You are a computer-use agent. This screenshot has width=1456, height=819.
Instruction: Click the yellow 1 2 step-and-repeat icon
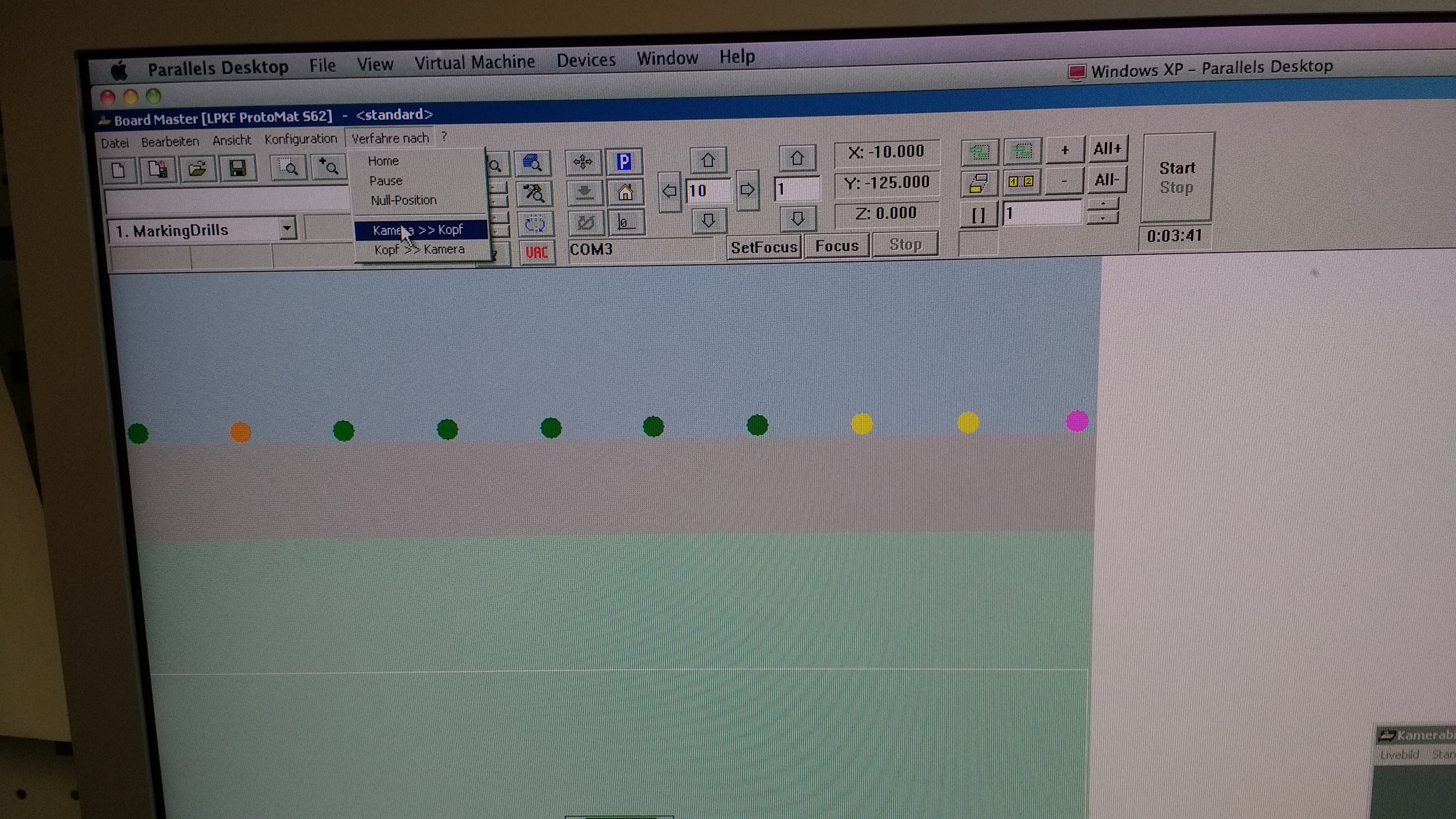click(x=1021, y=182)
